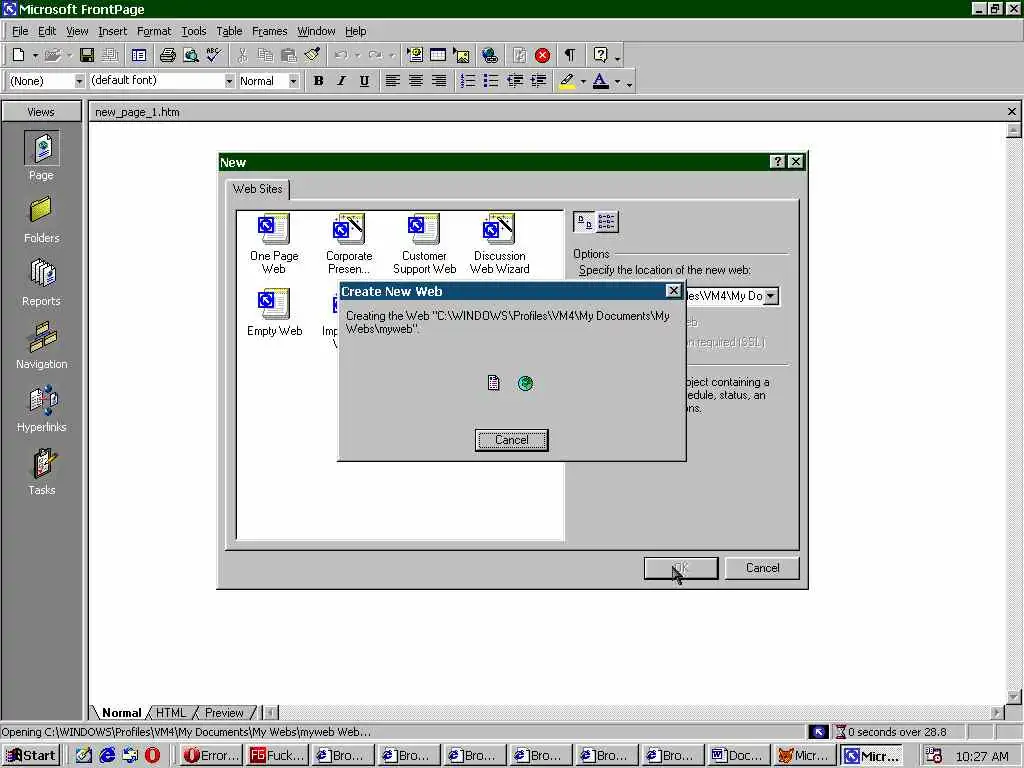Image resolution: width=1024 pixels, height=768 pixels.
Task: Open the Hyperlinks view
Action: coord(42,409)
